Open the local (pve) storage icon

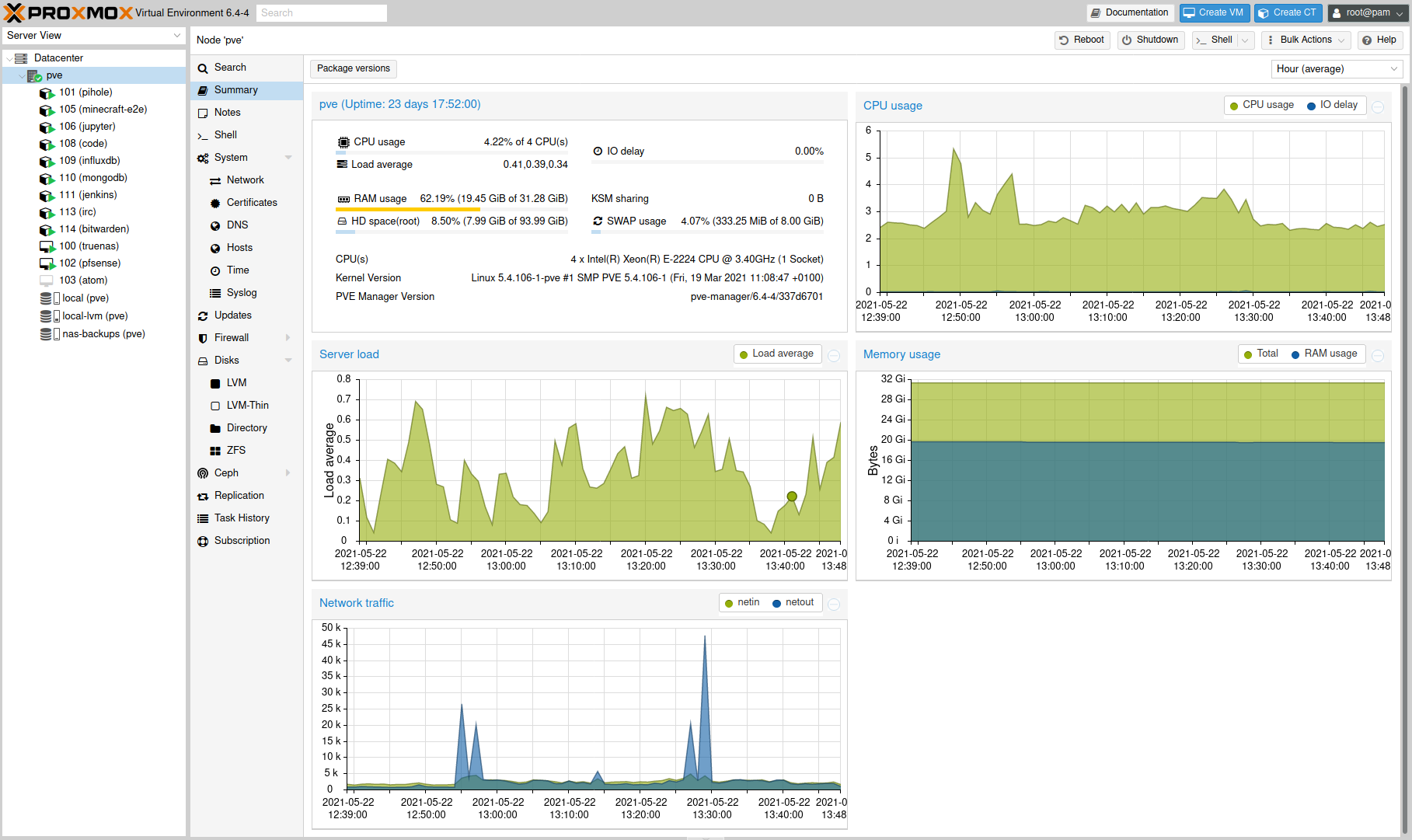(50, 298)
